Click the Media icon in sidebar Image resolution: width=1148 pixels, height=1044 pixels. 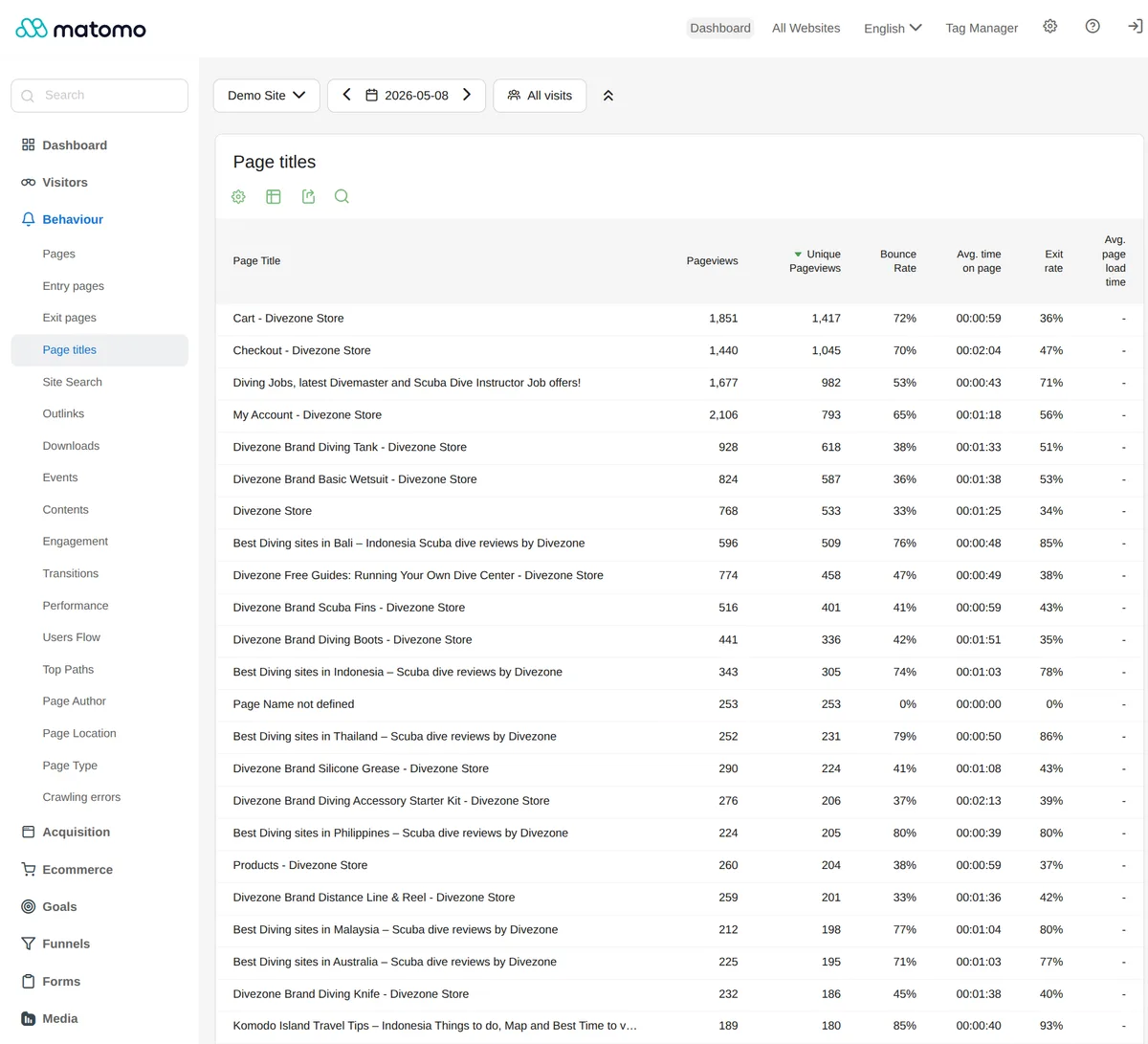28,1018
